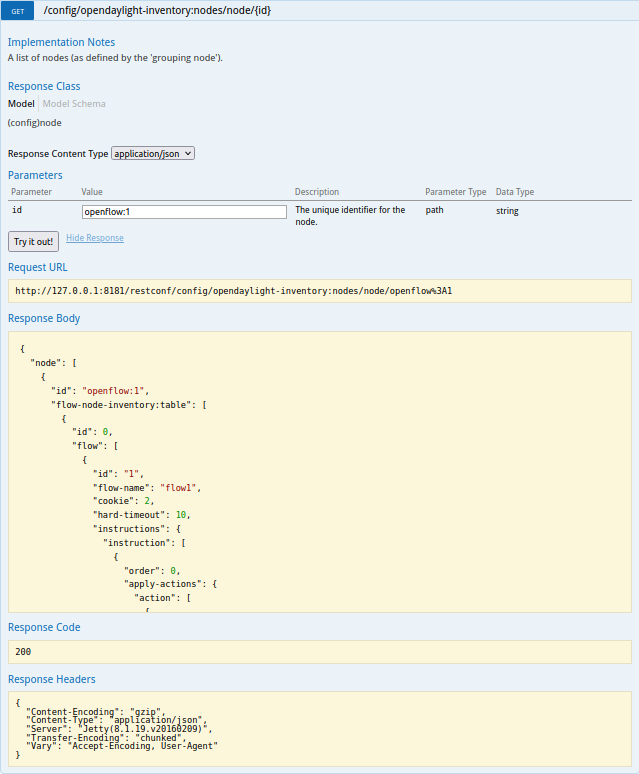639x774 pixels.
Task: Click the Response Class heading
Action: (44, 87)
